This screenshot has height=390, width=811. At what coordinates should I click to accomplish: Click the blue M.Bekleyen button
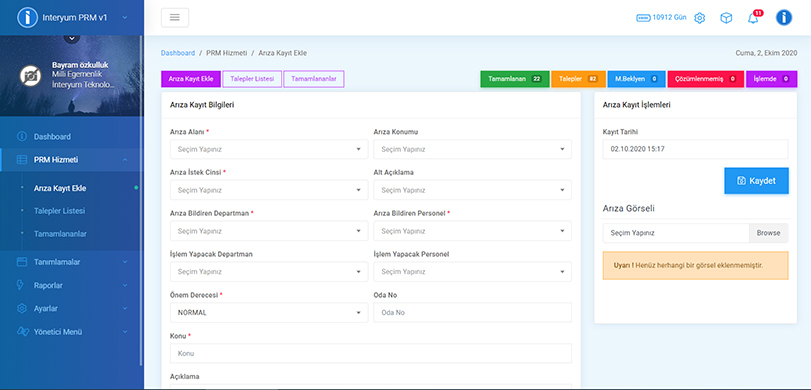636,79
